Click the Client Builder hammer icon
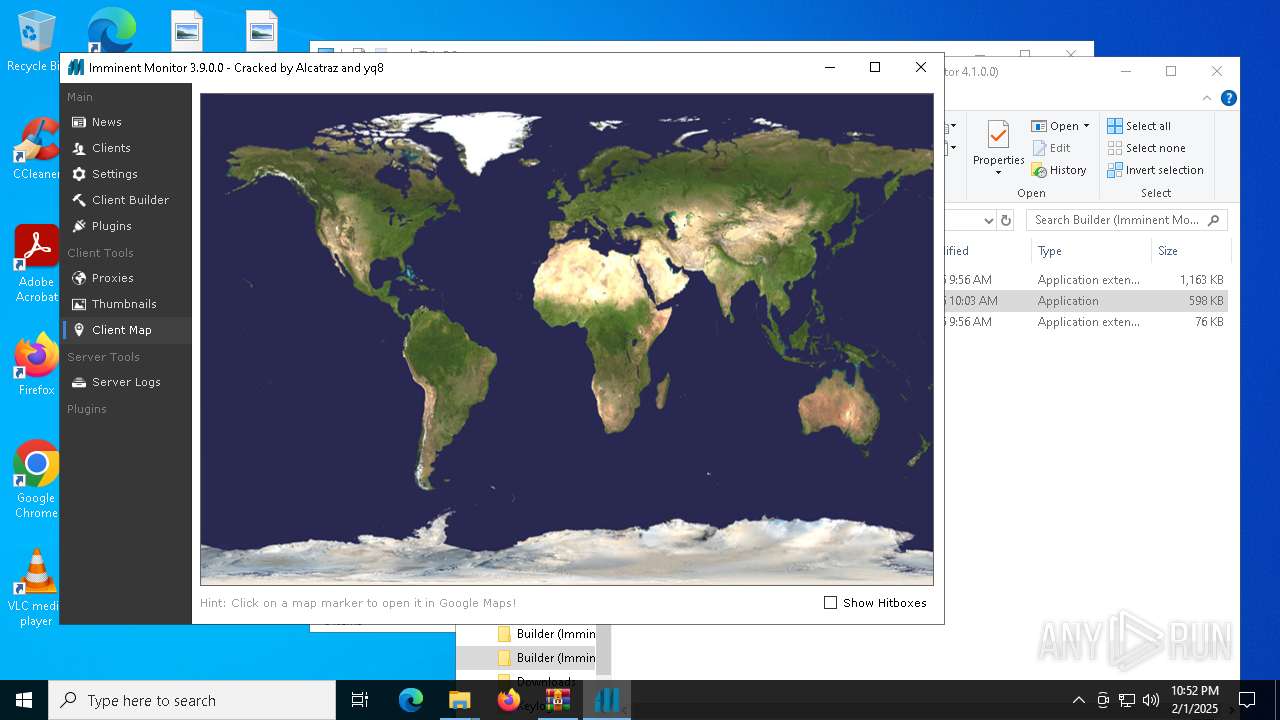1280x720 pixels. [79, 200]
